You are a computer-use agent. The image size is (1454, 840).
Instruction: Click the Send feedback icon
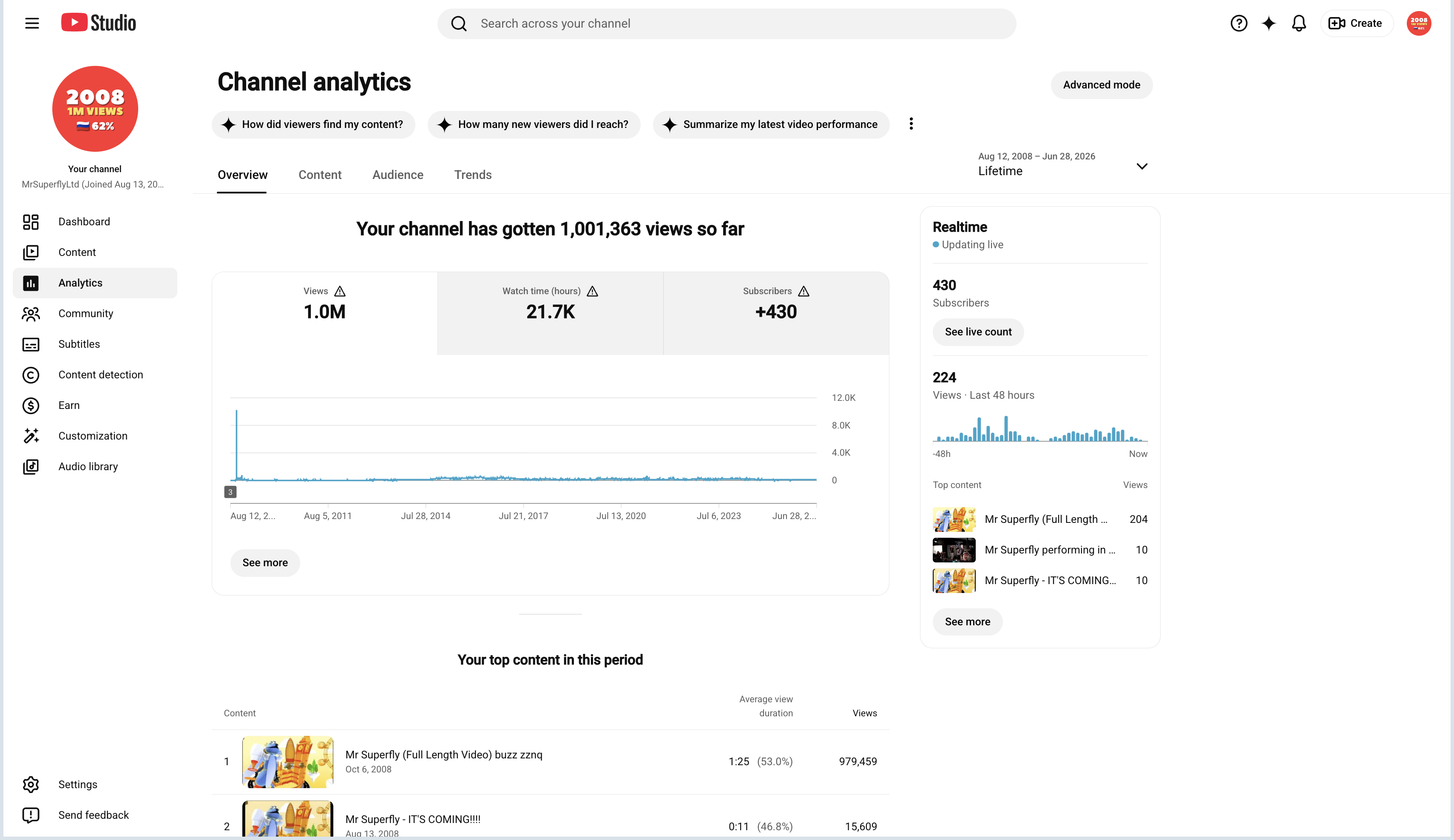pos(31,814)
